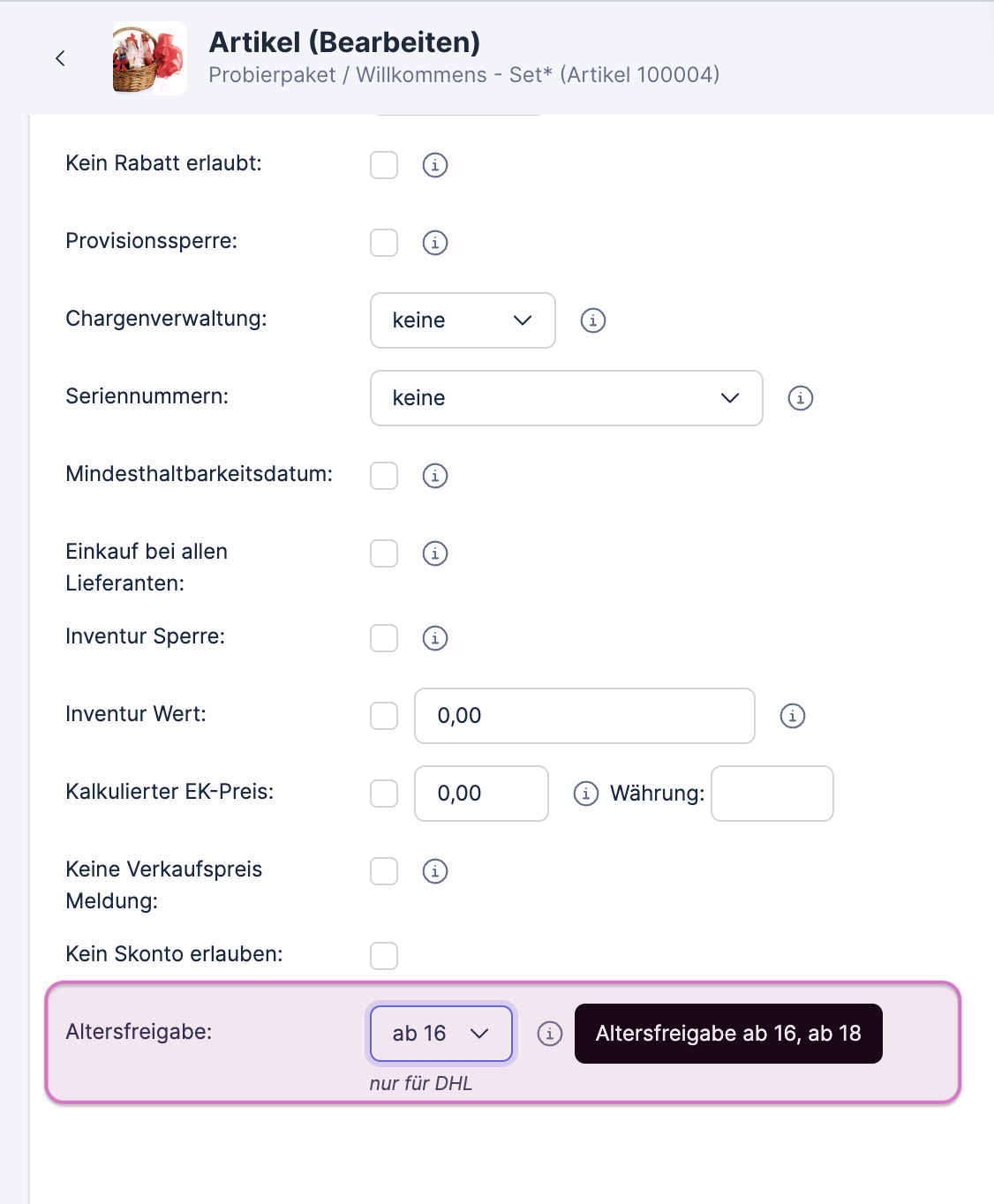Image resolution: width=994 pixels, height=1204 pixels.
Task: Check the Kein Skonto erlauben checkbox
Action: pos(384,956)
